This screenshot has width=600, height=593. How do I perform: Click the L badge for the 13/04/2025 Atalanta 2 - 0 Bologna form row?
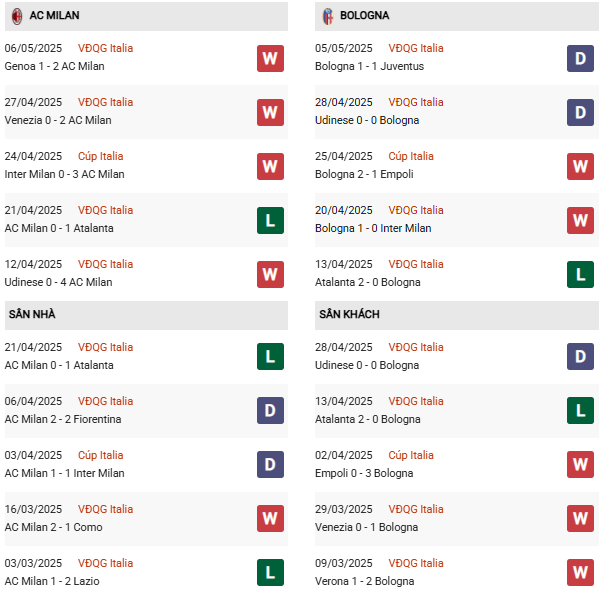point(581,274)
